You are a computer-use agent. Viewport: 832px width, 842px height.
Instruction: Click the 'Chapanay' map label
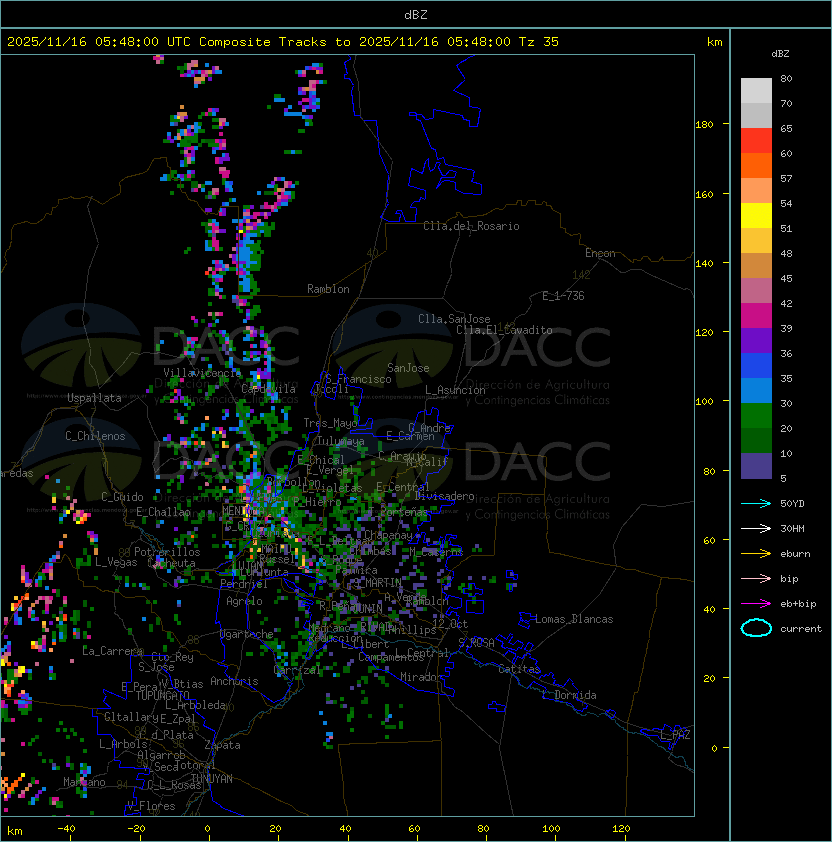point(388,535)
